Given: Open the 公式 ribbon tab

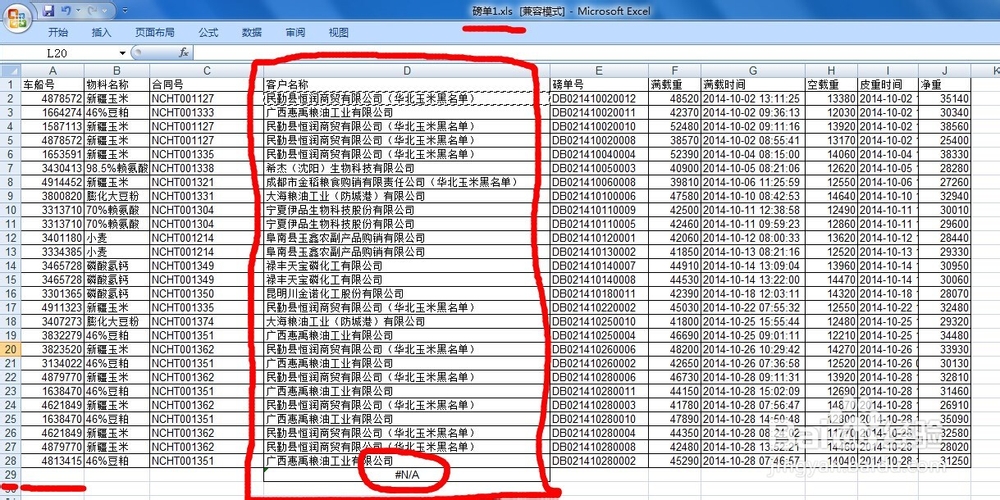Looking at the screenshot, I should [208, 33].
